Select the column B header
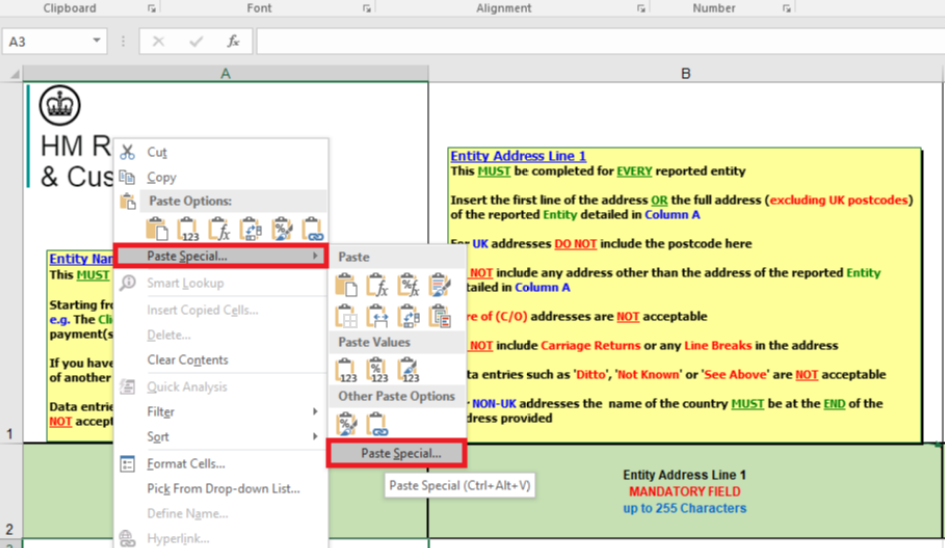Viewport: 945px width, 548px height. [x=686, y=74]
